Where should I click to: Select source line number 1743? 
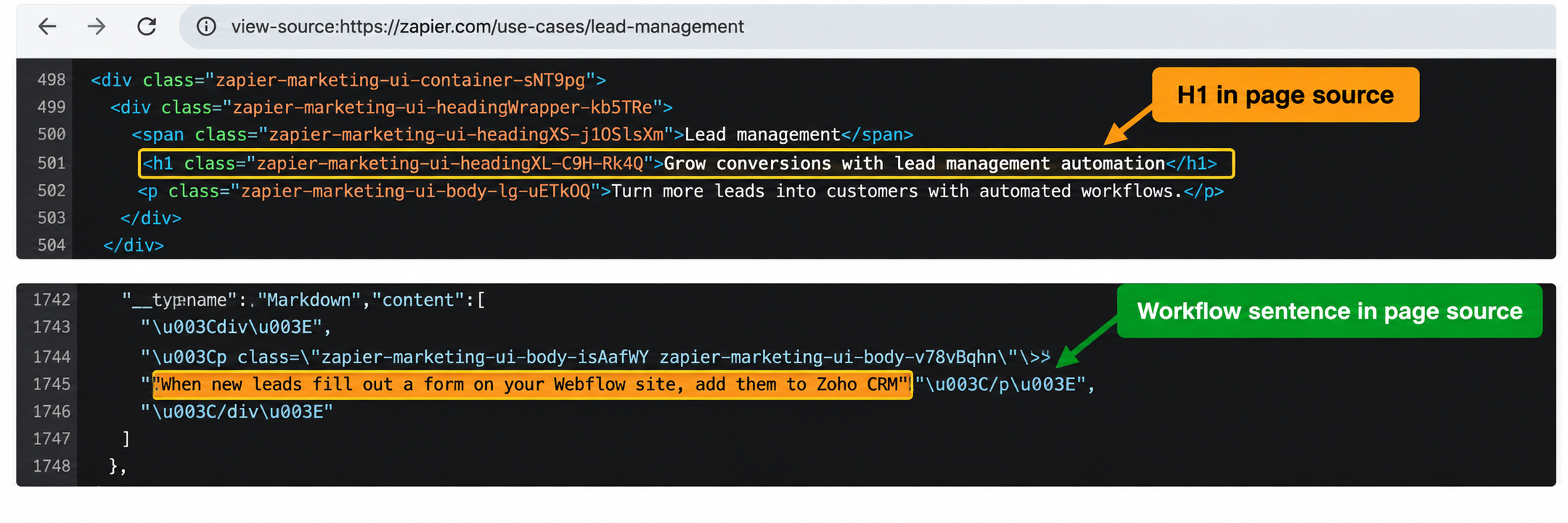(x=51, y=327)
